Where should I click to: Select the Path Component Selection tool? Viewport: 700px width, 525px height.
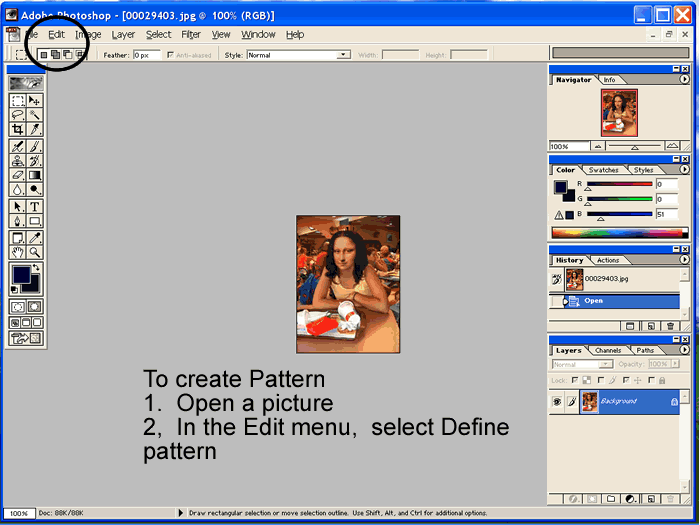pos(18,207)
